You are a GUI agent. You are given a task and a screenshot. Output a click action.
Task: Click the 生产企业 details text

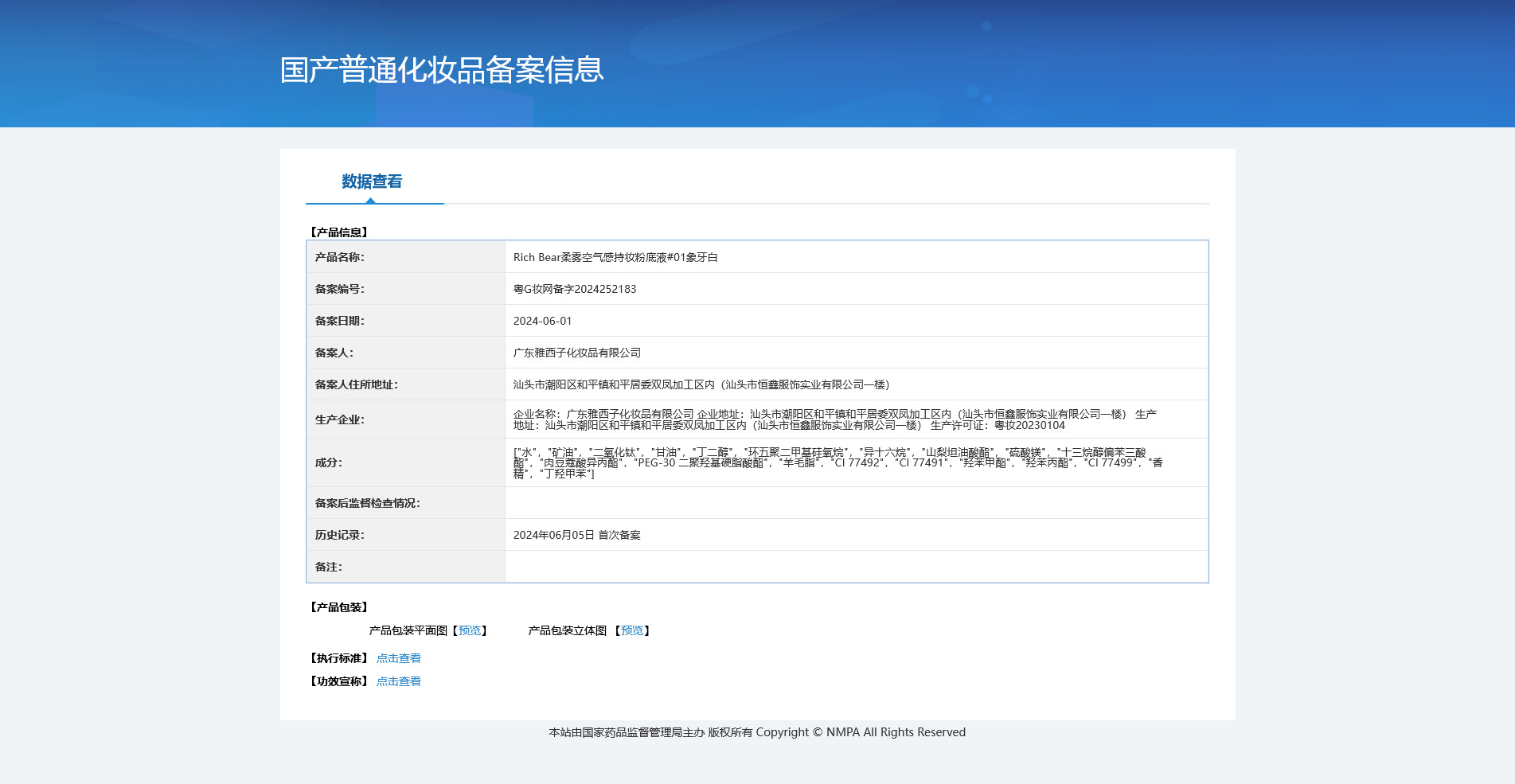835,419
